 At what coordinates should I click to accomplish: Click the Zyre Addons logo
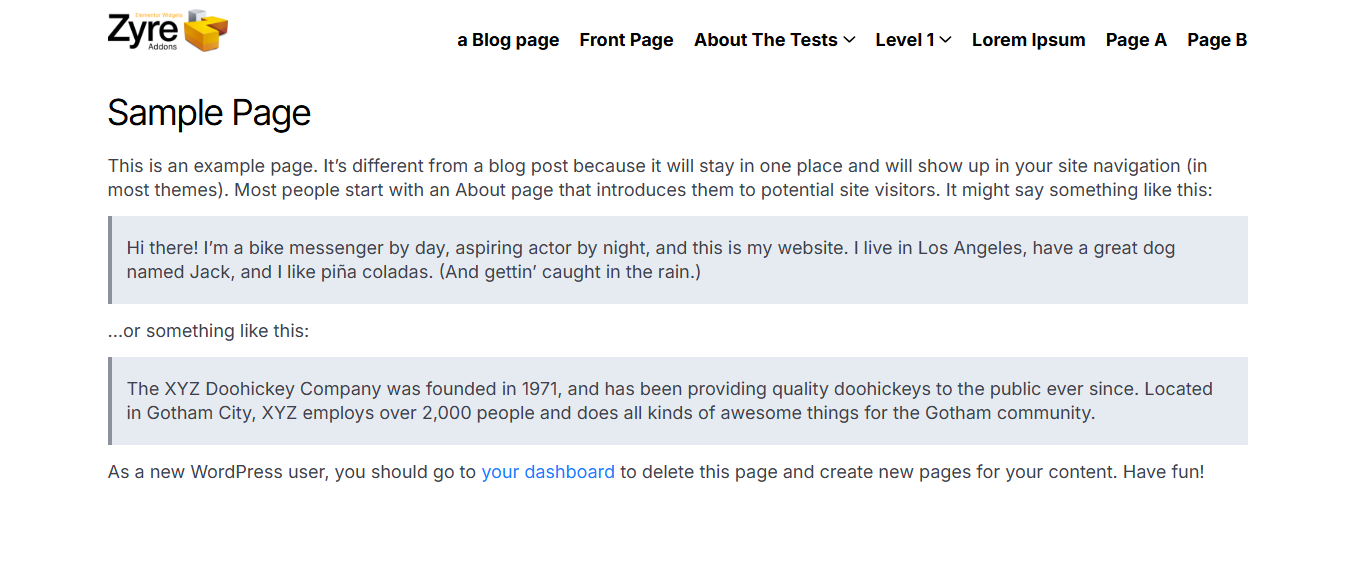pyautogui.click(x=167, y=31)
